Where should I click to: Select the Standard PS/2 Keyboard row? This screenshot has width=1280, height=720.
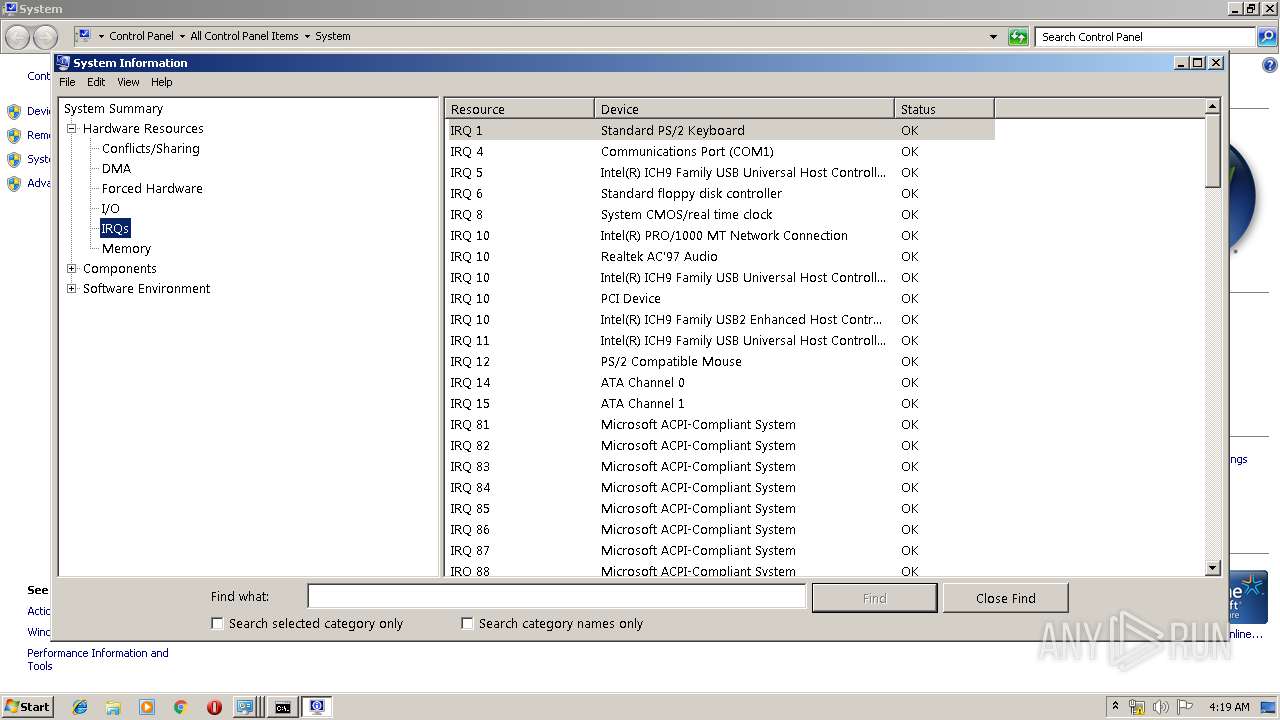[720, 130]
